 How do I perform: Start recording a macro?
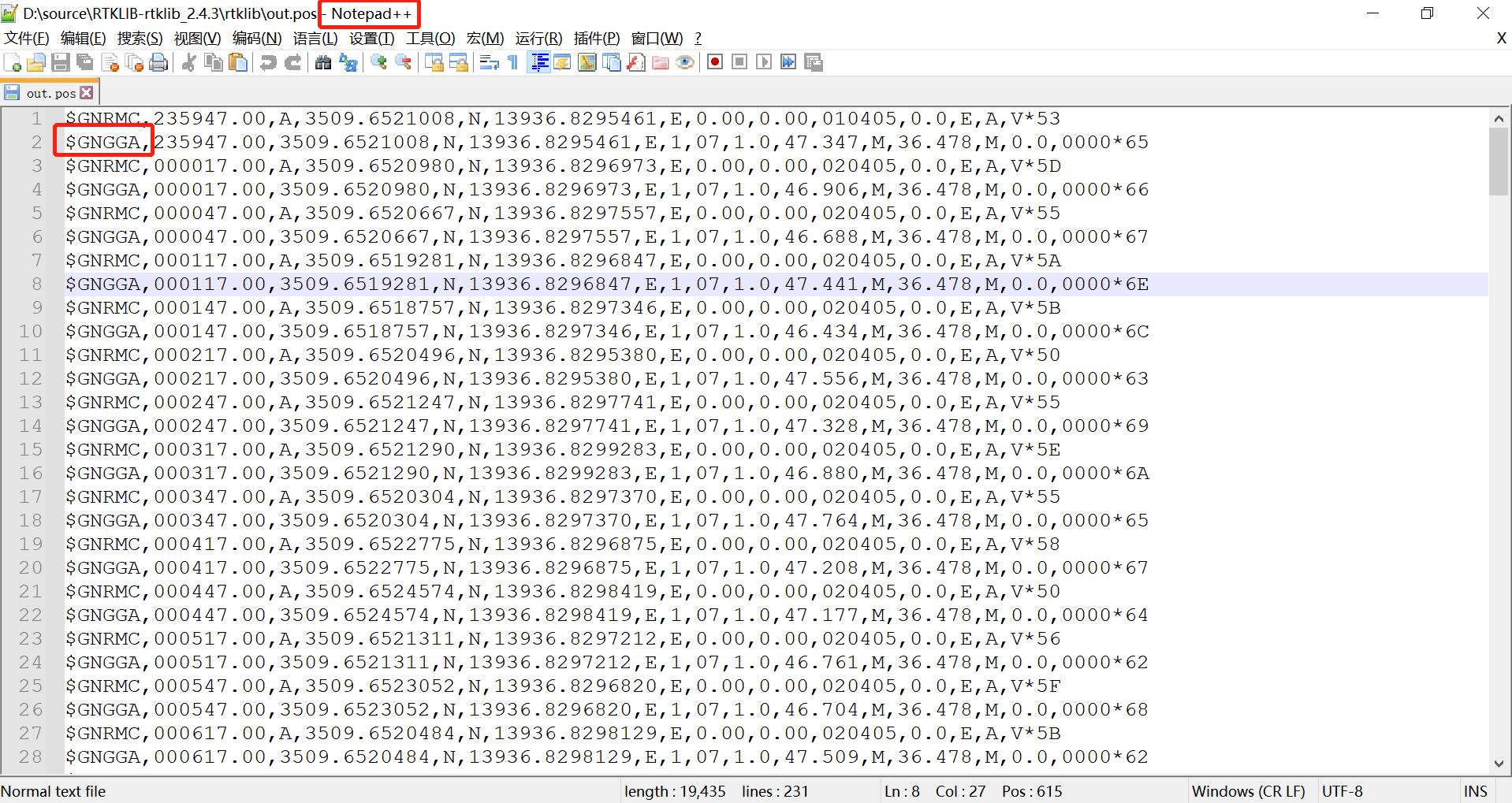click(x=715, y=62)
